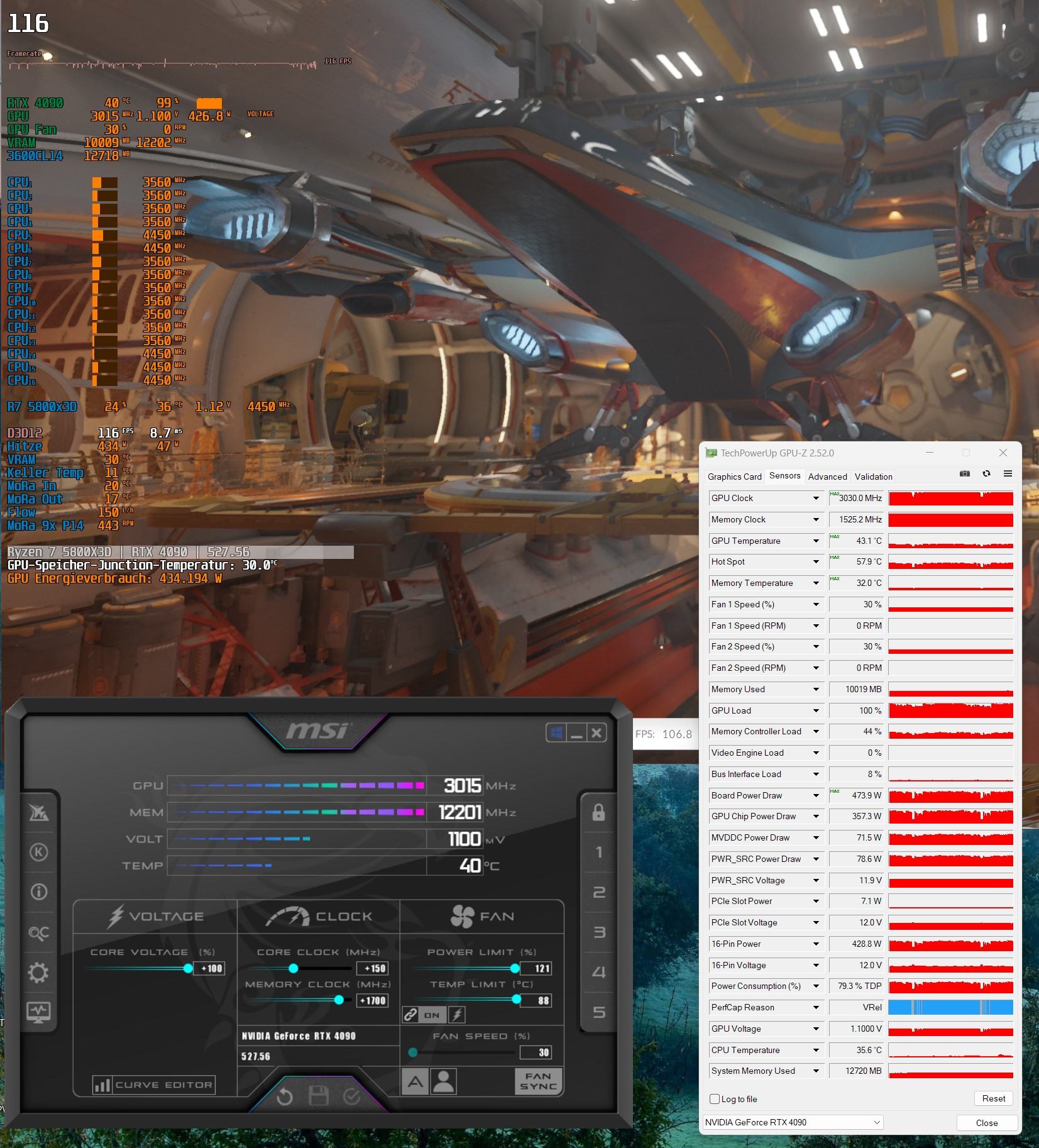Click the core clock +150 value field
The height and width of the screenshot is (1148, 1039).
click(372, 968)
